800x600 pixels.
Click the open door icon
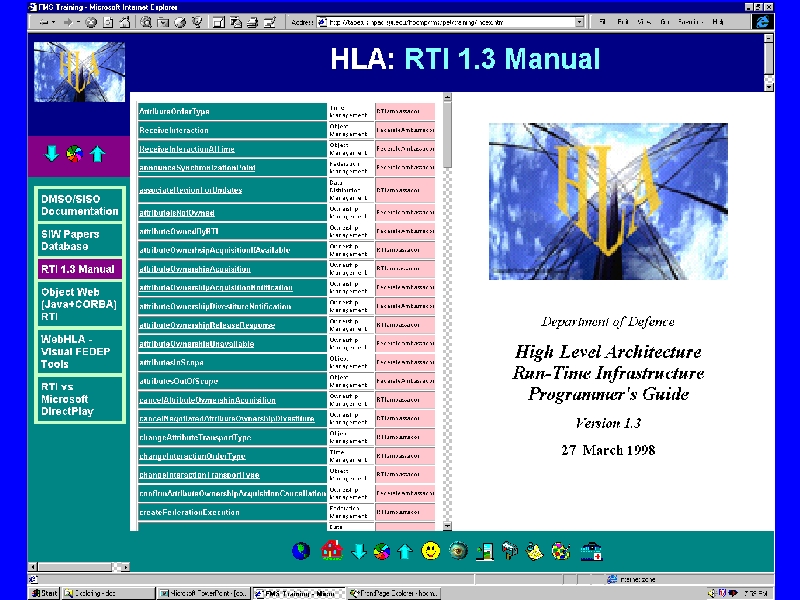[x=484, y=551]
